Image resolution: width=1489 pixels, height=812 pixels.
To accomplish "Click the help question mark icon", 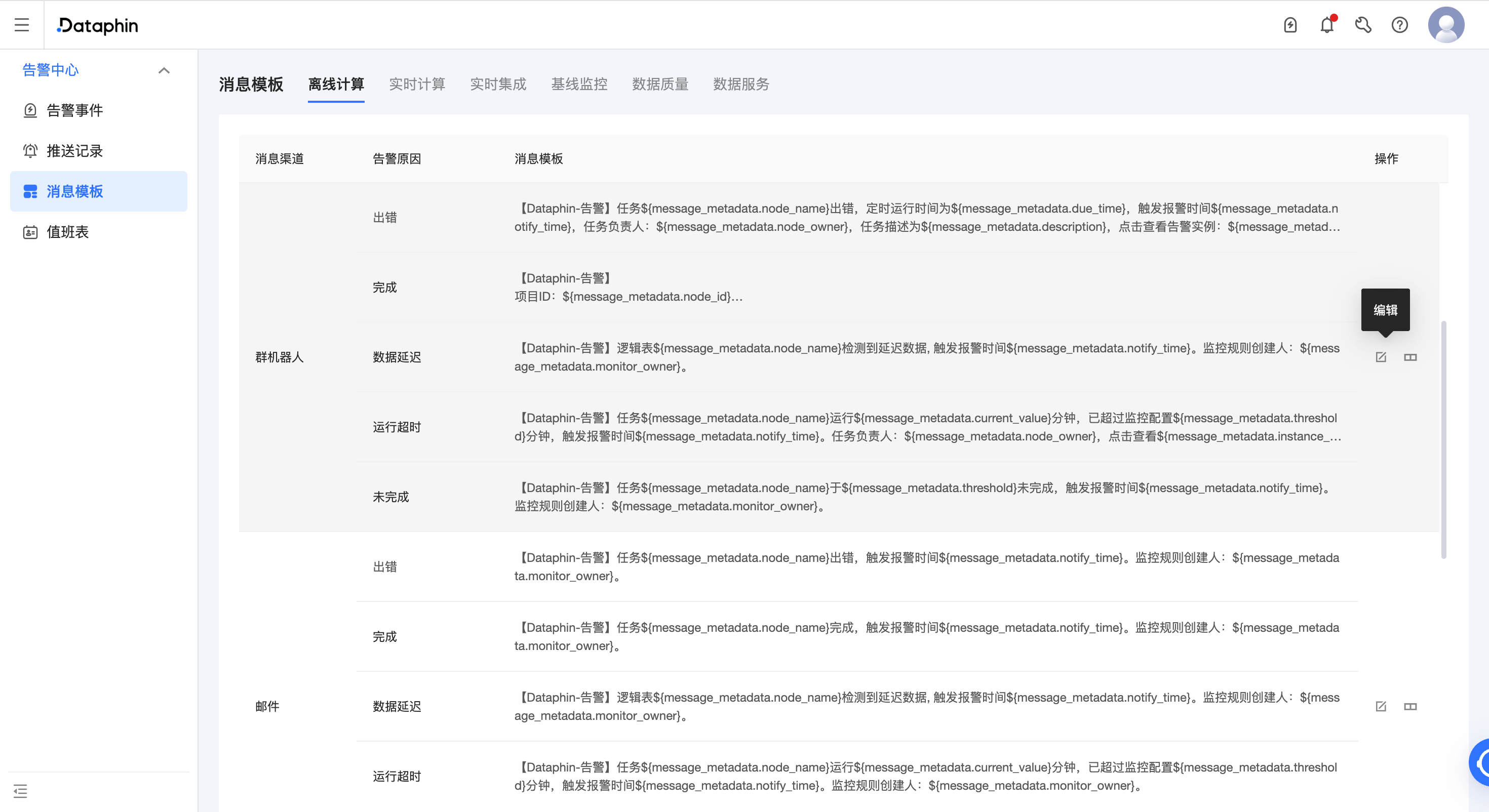I will (x=1399, y=25).
